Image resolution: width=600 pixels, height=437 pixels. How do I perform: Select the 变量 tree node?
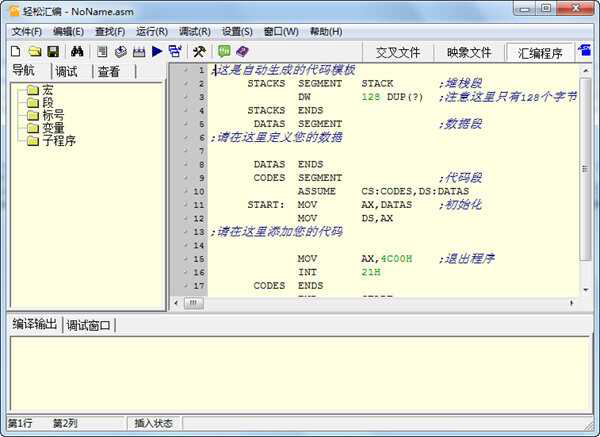tap(52, 128)
